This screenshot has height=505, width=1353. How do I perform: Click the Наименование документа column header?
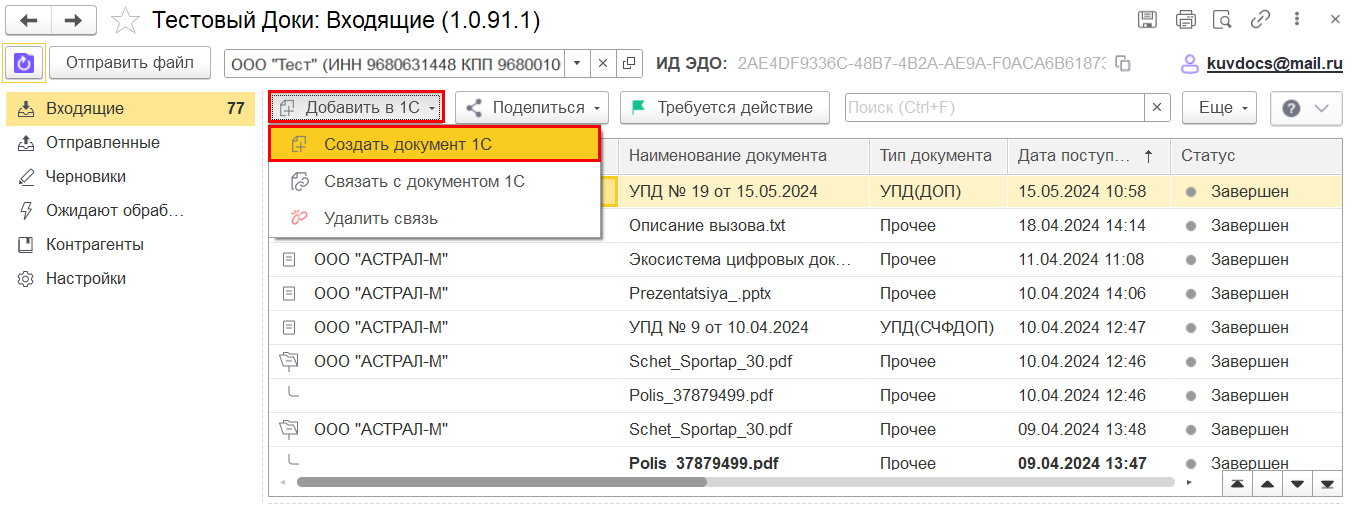(x=745, y=156)
